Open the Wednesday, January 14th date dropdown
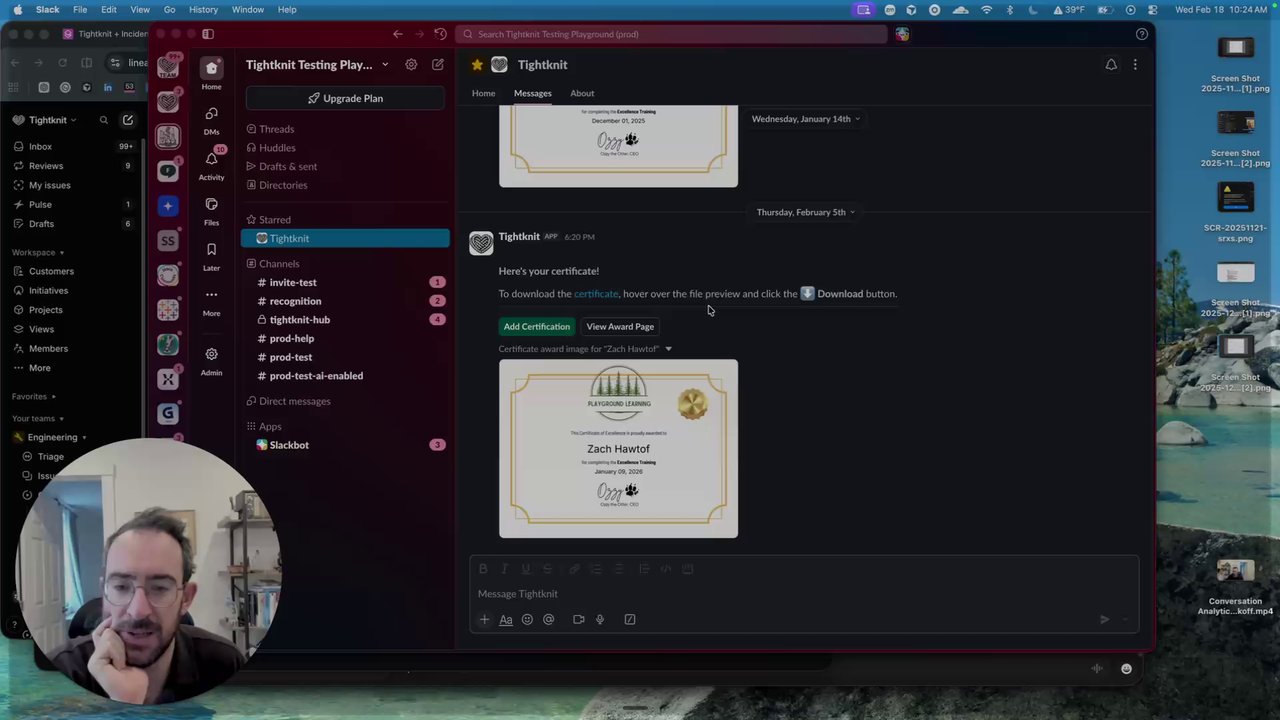This screenshot has height=720, width=1280. pos(806,119)
